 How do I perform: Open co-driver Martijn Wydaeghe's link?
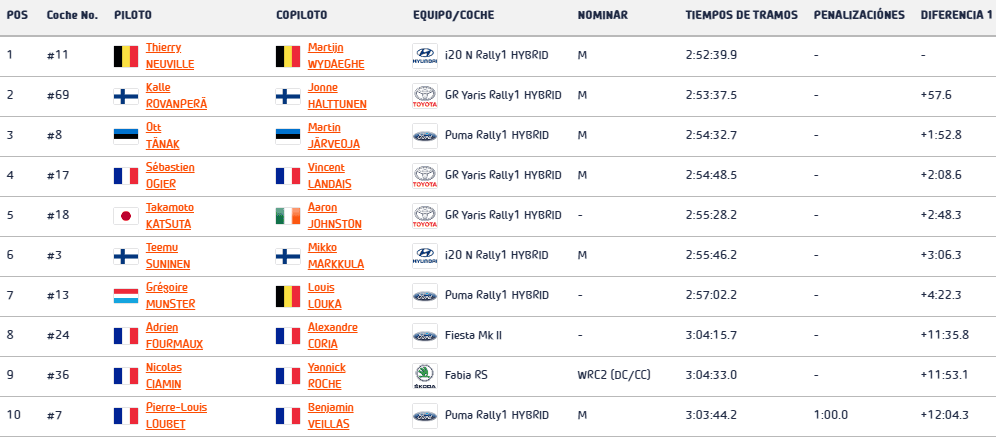coord(335,56)
